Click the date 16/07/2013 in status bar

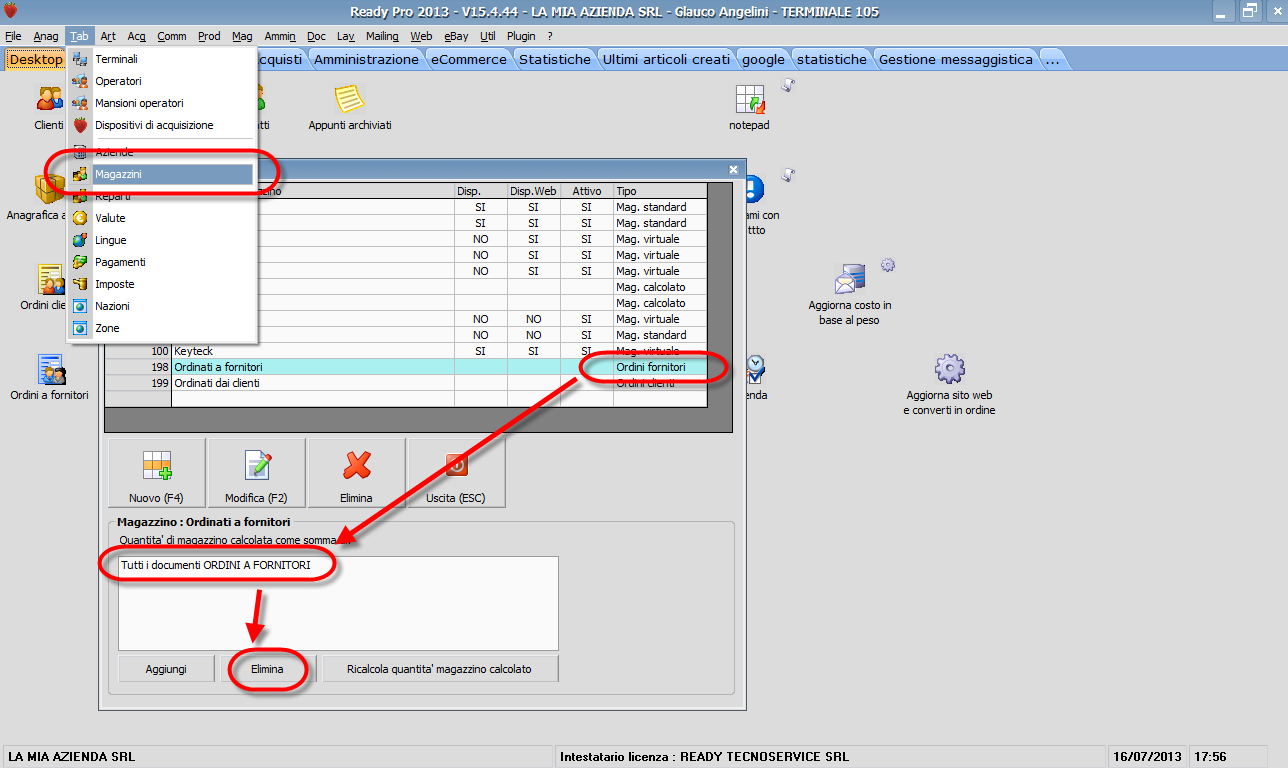(x=1146, y=756)
